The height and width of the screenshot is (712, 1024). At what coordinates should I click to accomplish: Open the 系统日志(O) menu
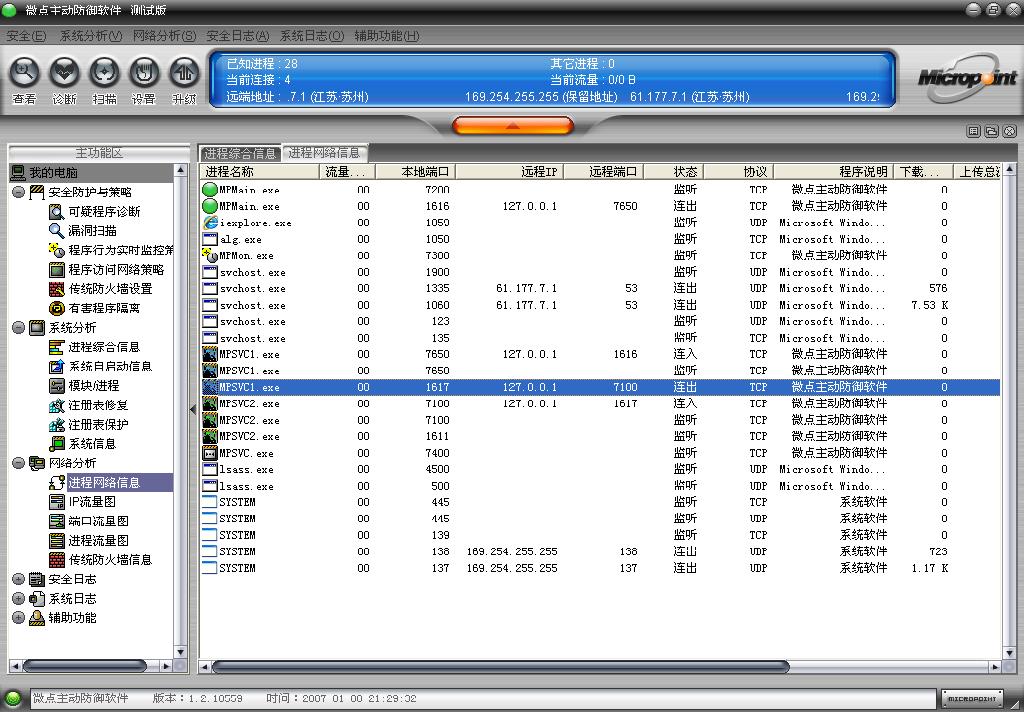click(x=312, y=36)
